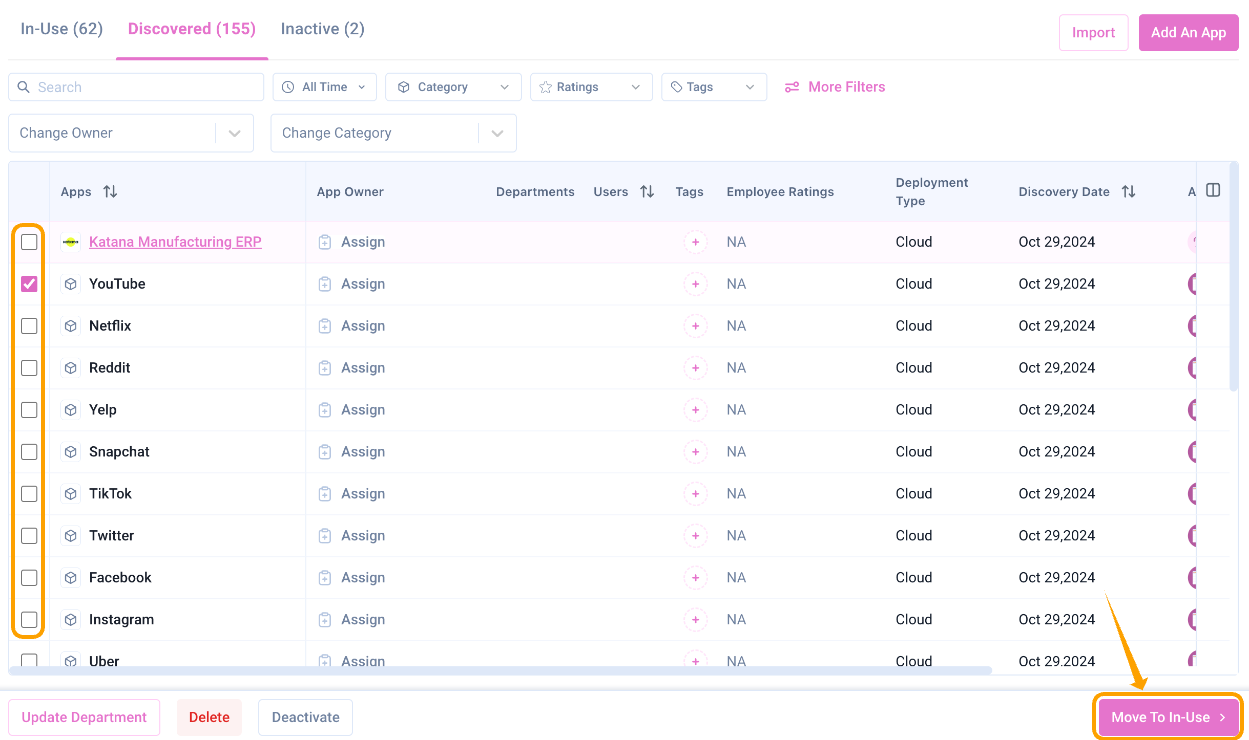Click Update Department button
Image resolution: width=1249 pixels, height=740 pixels.
[84, 717]
